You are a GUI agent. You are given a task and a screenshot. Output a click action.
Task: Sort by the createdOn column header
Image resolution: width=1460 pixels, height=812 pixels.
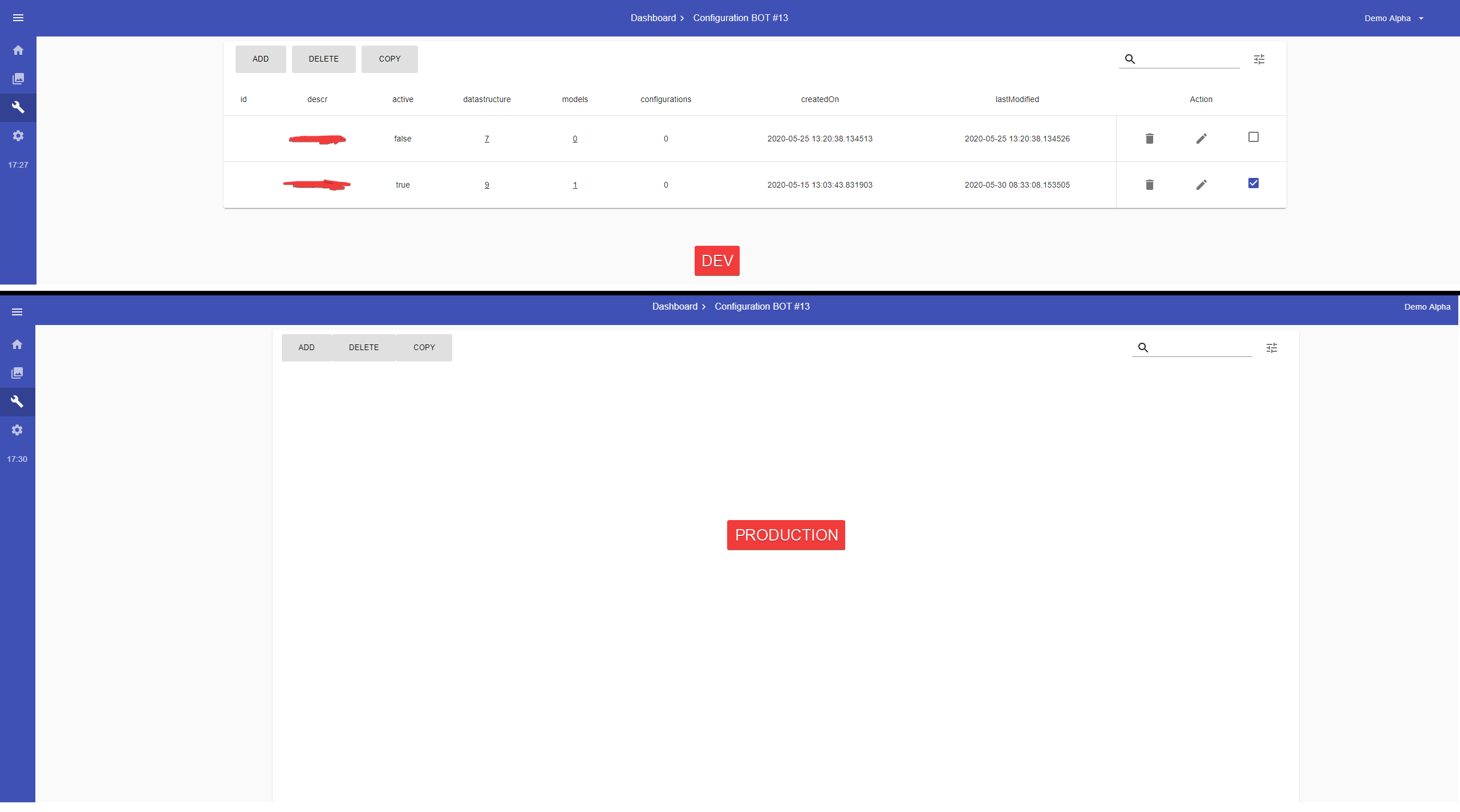(x=820, y=99)
